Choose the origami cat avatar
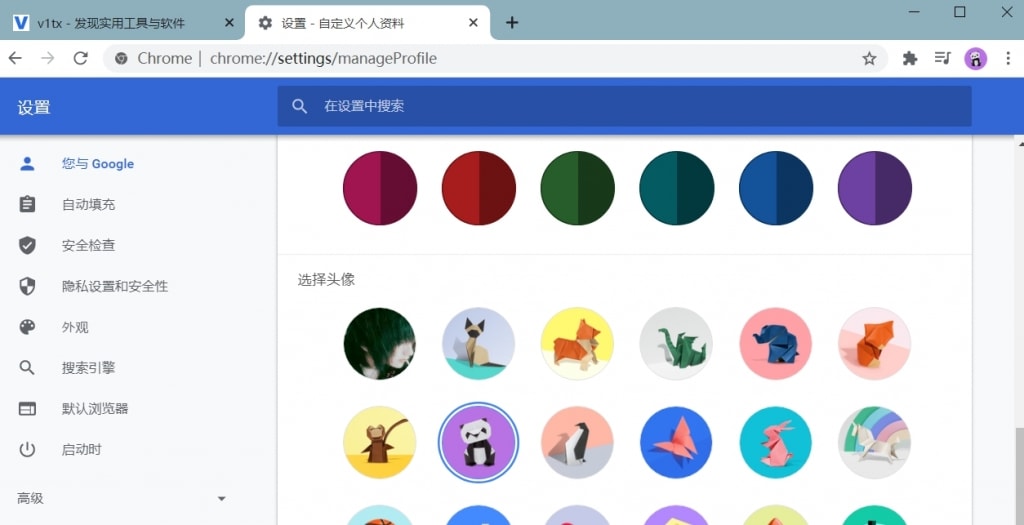The image size is (1024, 525). click(478, 343)
